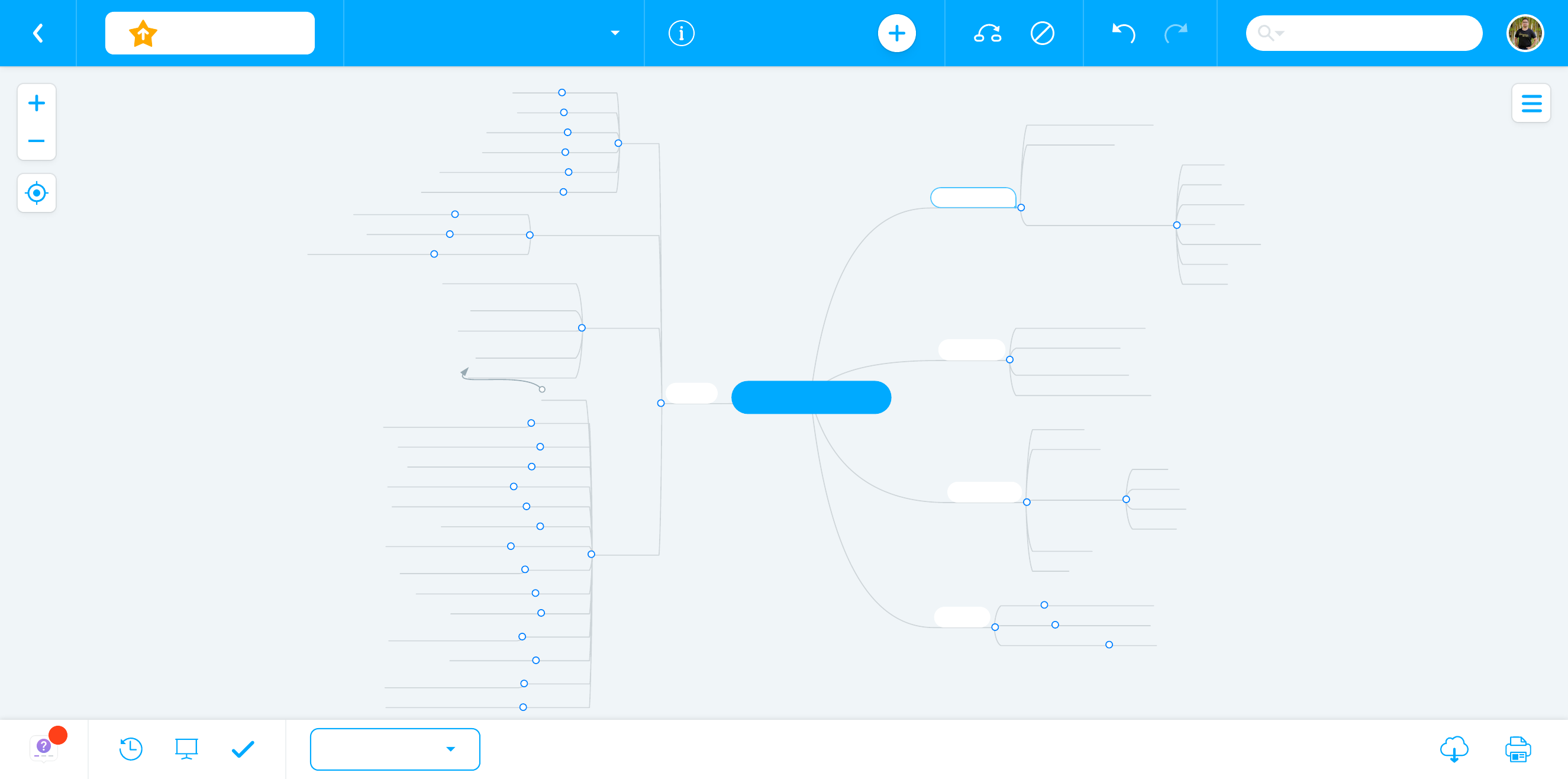Image resolution: width=1568 pixels, height=779 pixels.
Task: Click the cloud download export icon
Action: coord(1454,749)
